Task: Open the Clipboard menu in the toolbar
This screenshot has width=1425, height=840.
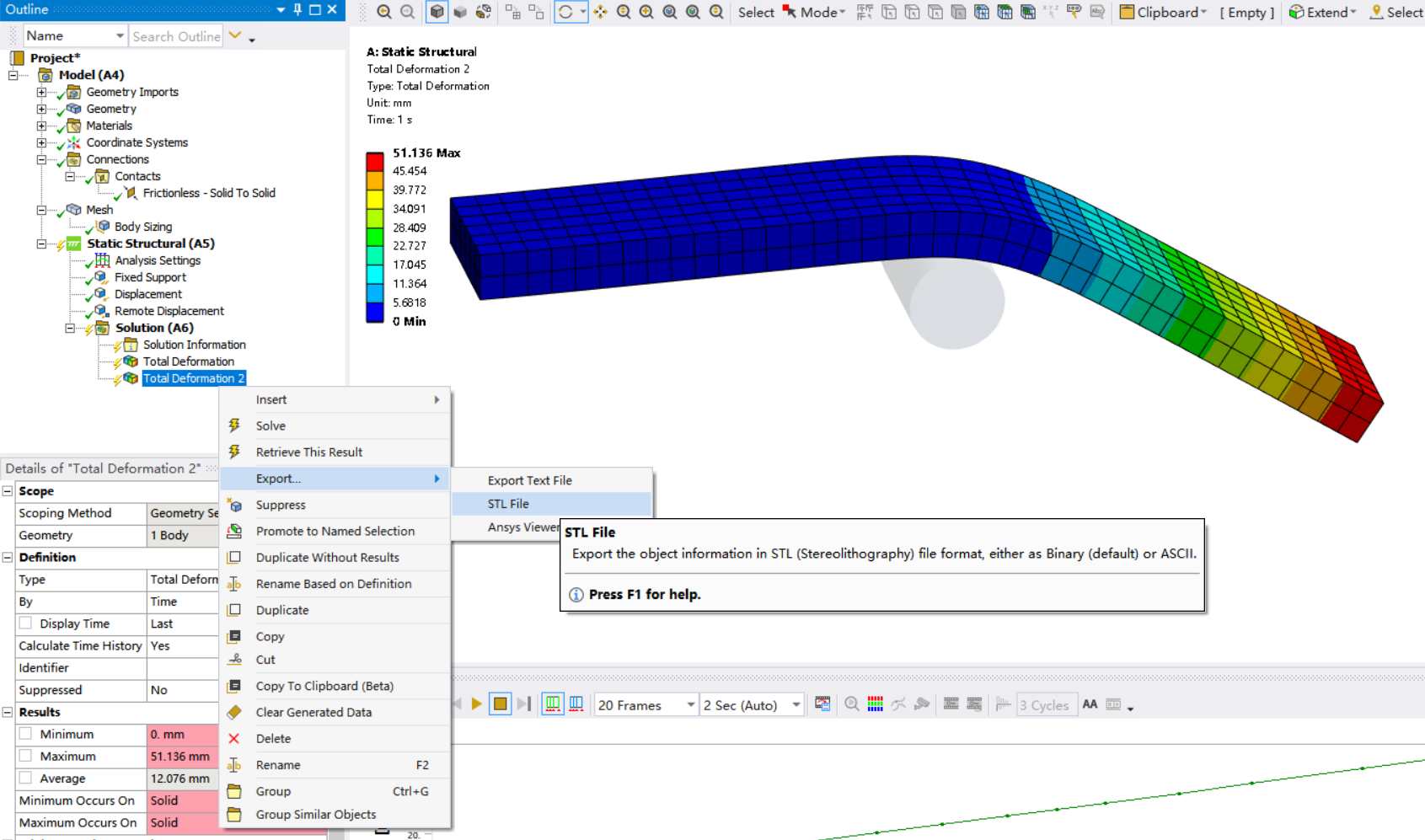Action: [1163, 12]
